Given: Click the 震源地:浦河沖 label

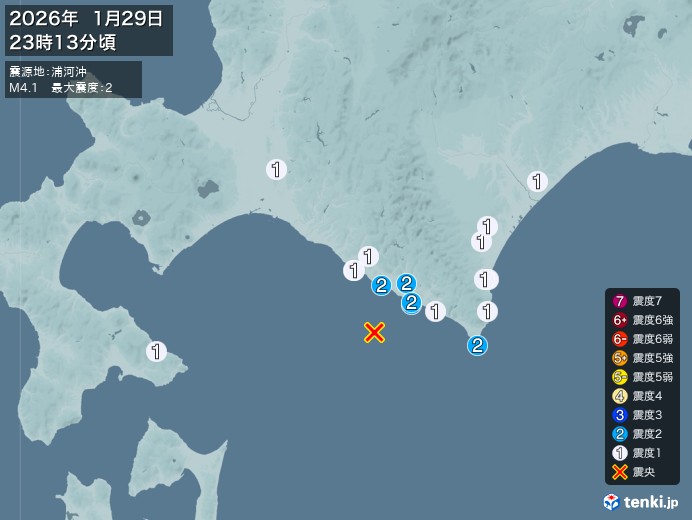Looking at the screenshot, I should point(48,72).
